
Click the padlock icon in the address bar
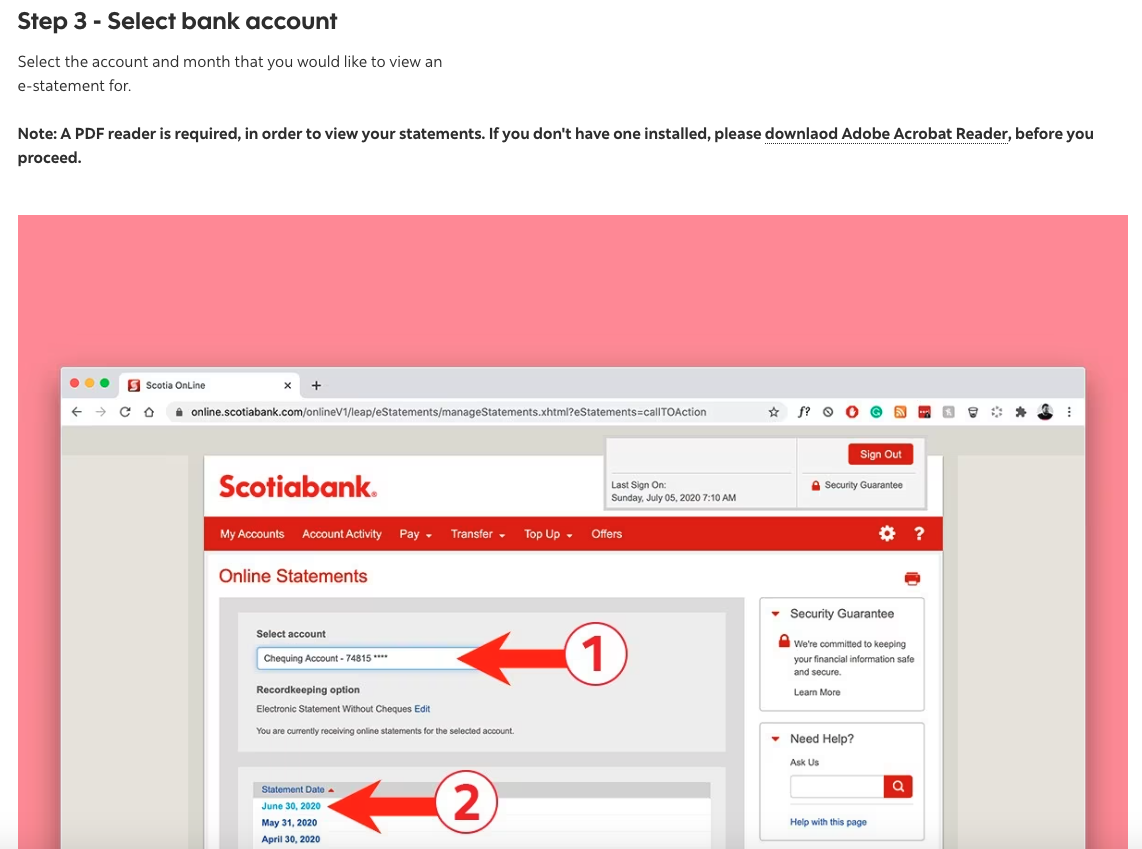click(178, 412)
